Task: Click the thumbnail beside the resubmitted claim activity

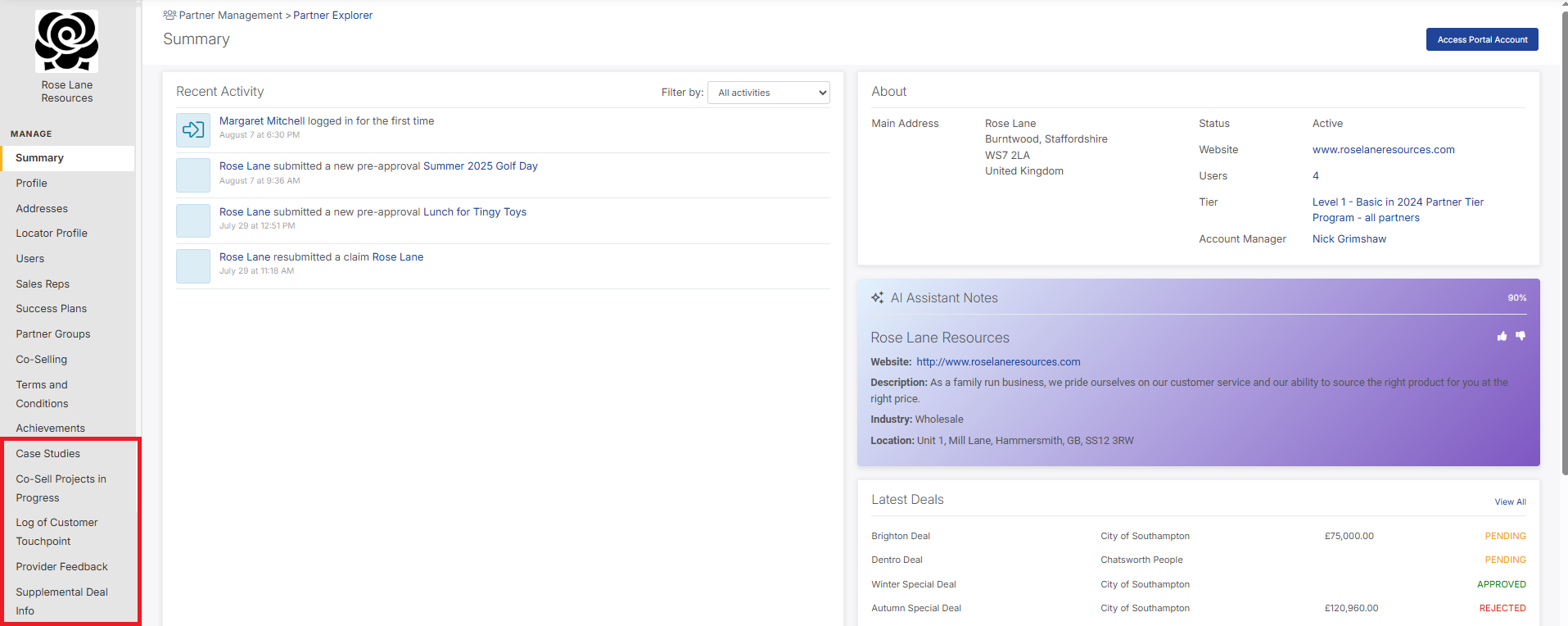Action: click(x=193, y=266)
